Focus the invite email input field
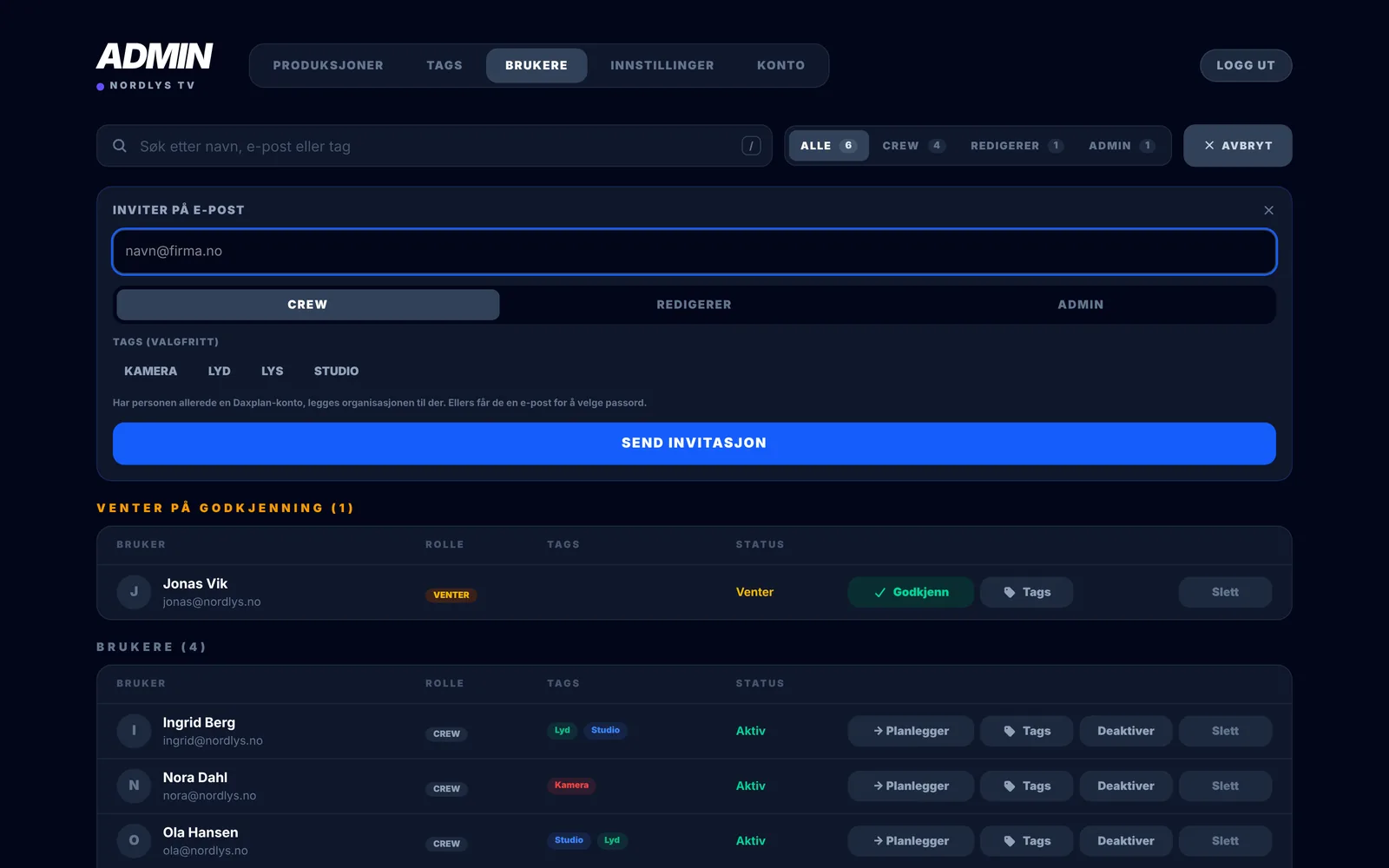Viewport: 1389px width, 868px height. tap(694, 252)
